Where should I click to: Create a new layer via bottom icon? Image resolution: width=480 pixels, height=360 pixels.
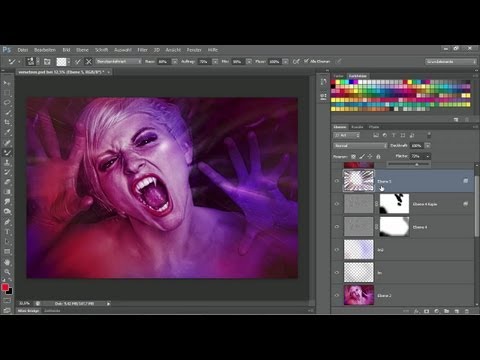pos(457,311)
